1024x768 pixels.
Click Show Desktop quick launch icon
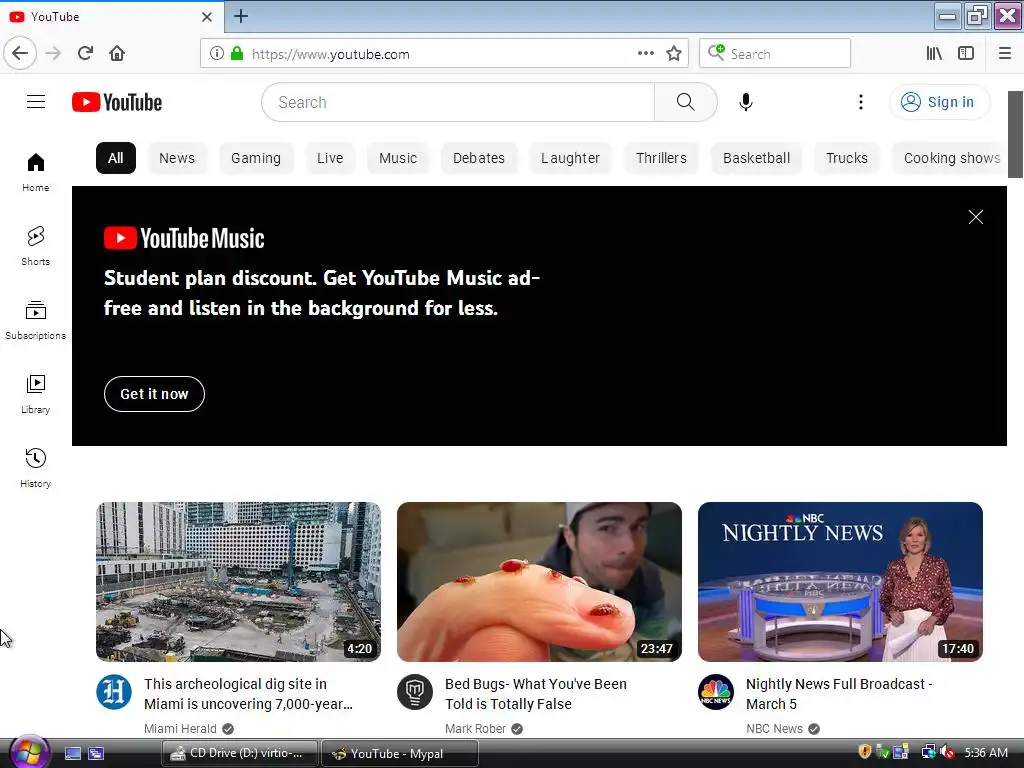click(x=72, y=753)
